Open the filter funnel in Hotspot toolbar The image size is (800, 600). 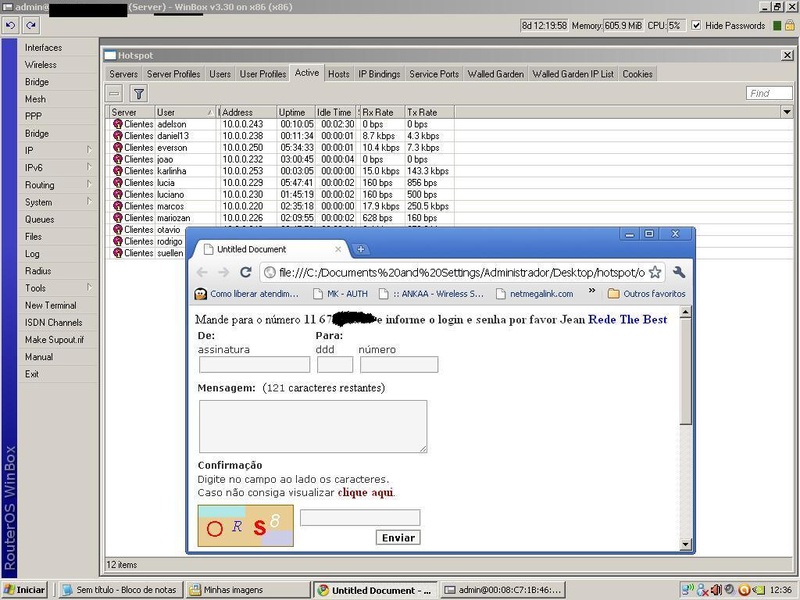139,93
